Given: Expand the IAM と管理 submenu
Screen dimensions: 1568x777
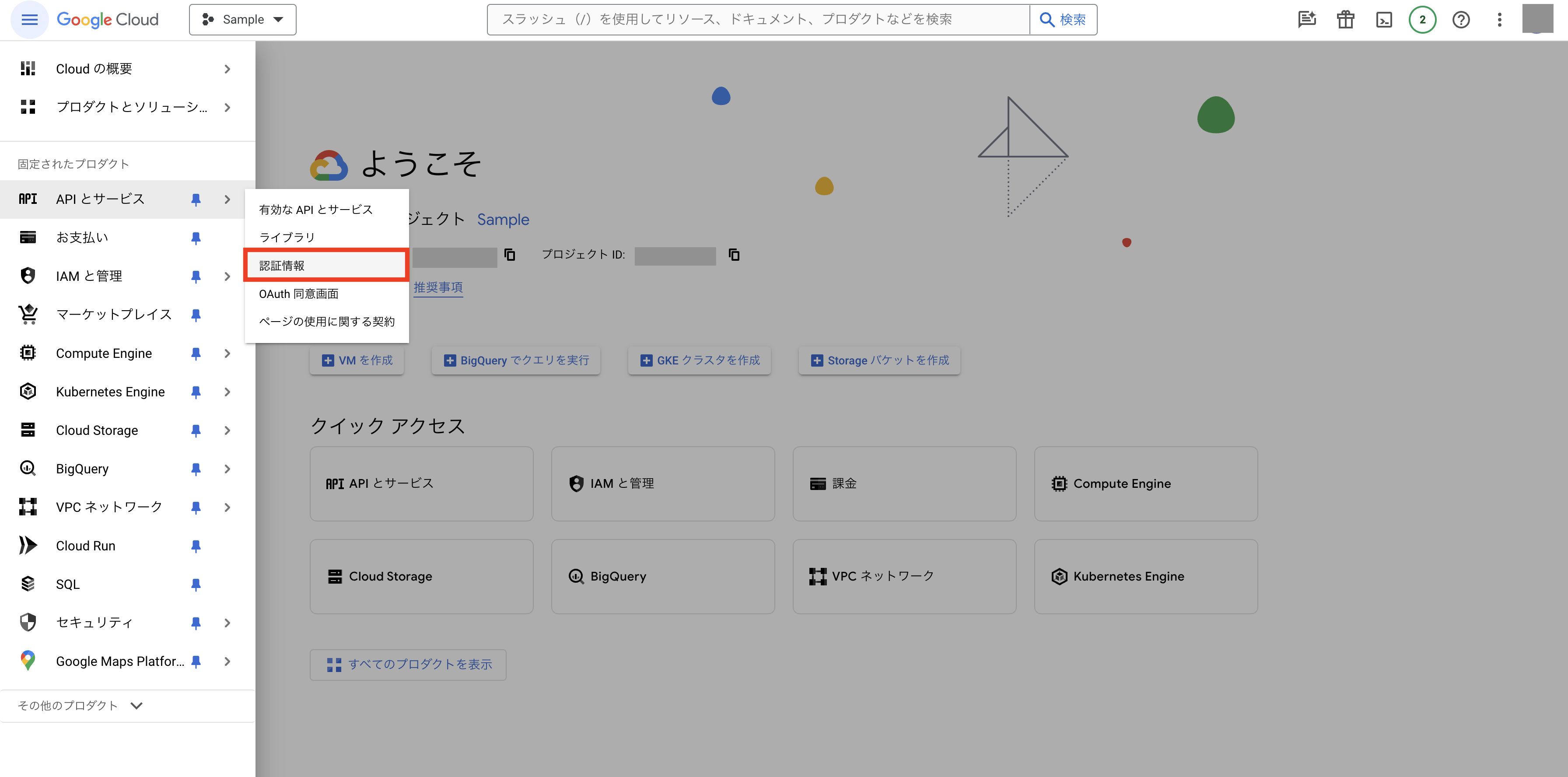Looking at the screenshot, I should [227, 276].
